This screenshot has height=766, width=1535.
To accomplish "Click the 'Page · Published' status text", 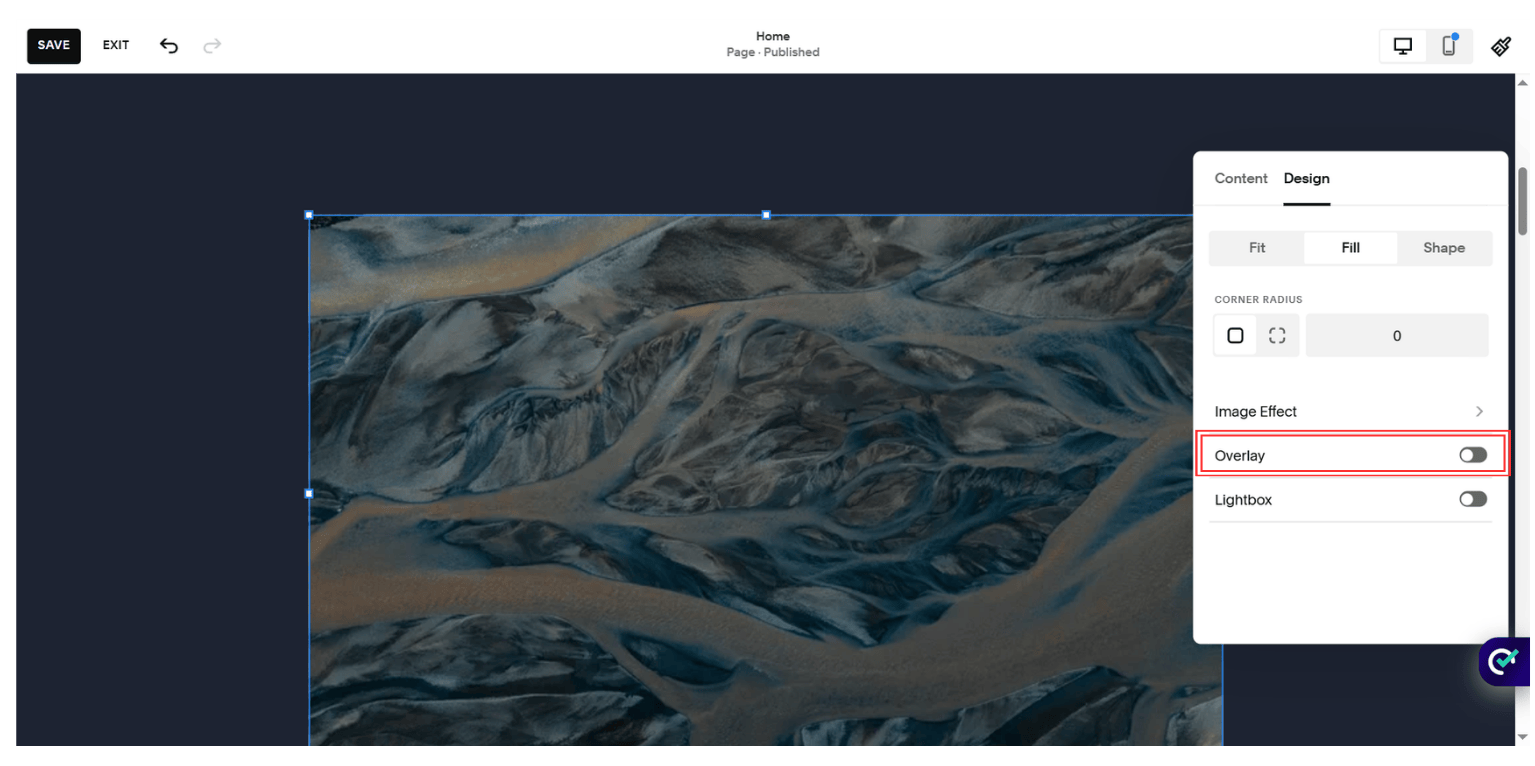I will [773, 53].
